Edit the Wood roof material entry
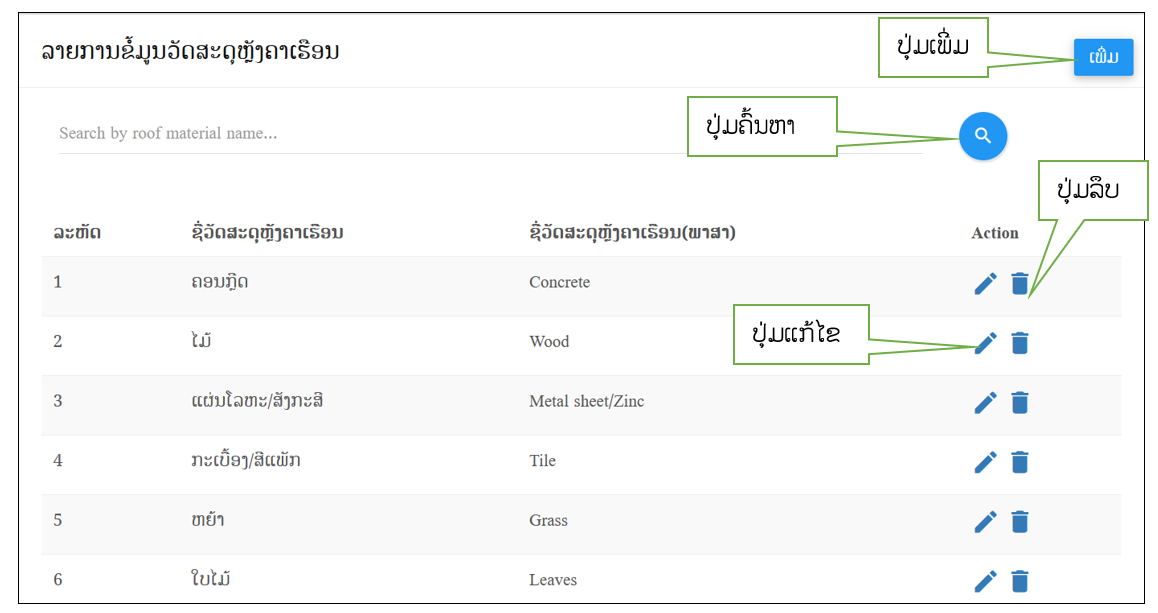Screen dimensions: 1158x613 [985, 343]
